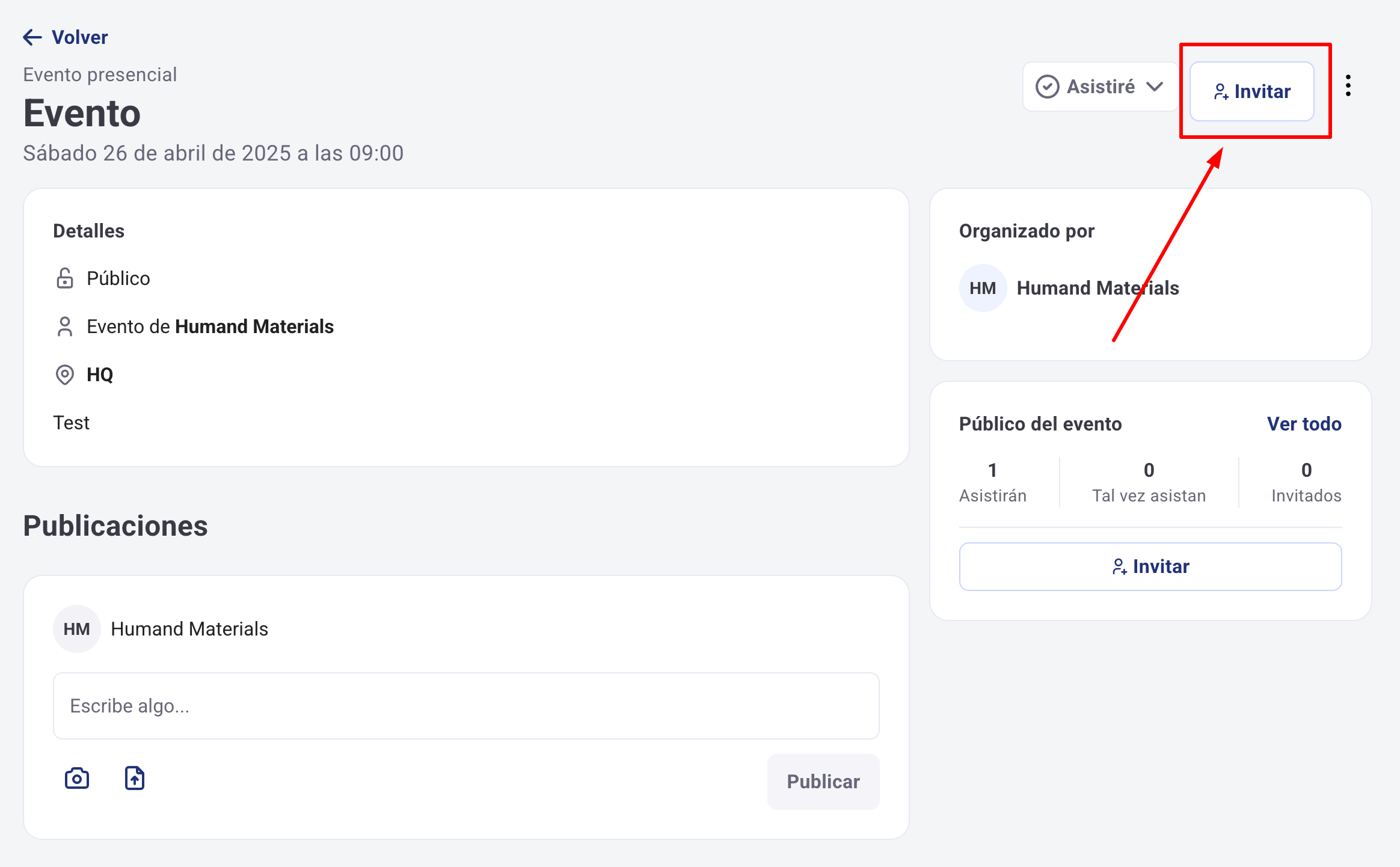This screenshot has width=1400, height=867.
Task: Click the camera photo upload icon
Action: pyautogui.click(x=77, y=779)
